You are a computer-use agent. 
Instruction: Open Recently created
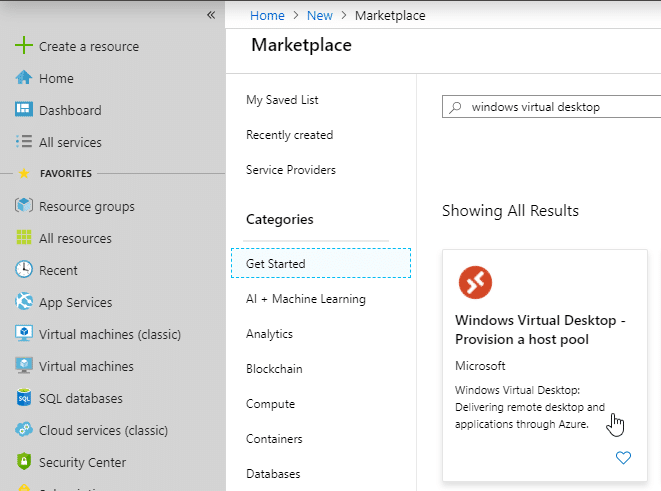tap(290, 135)
